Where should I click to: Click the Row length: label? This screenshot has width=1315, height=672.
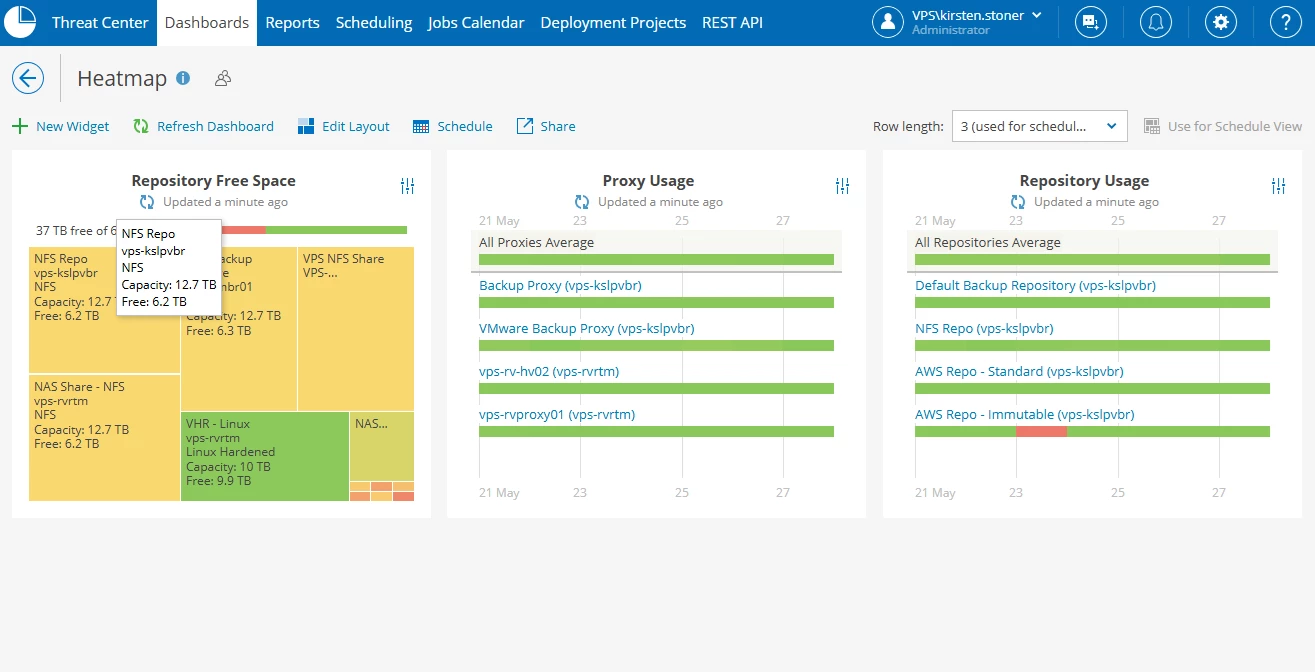pos(908,126)
